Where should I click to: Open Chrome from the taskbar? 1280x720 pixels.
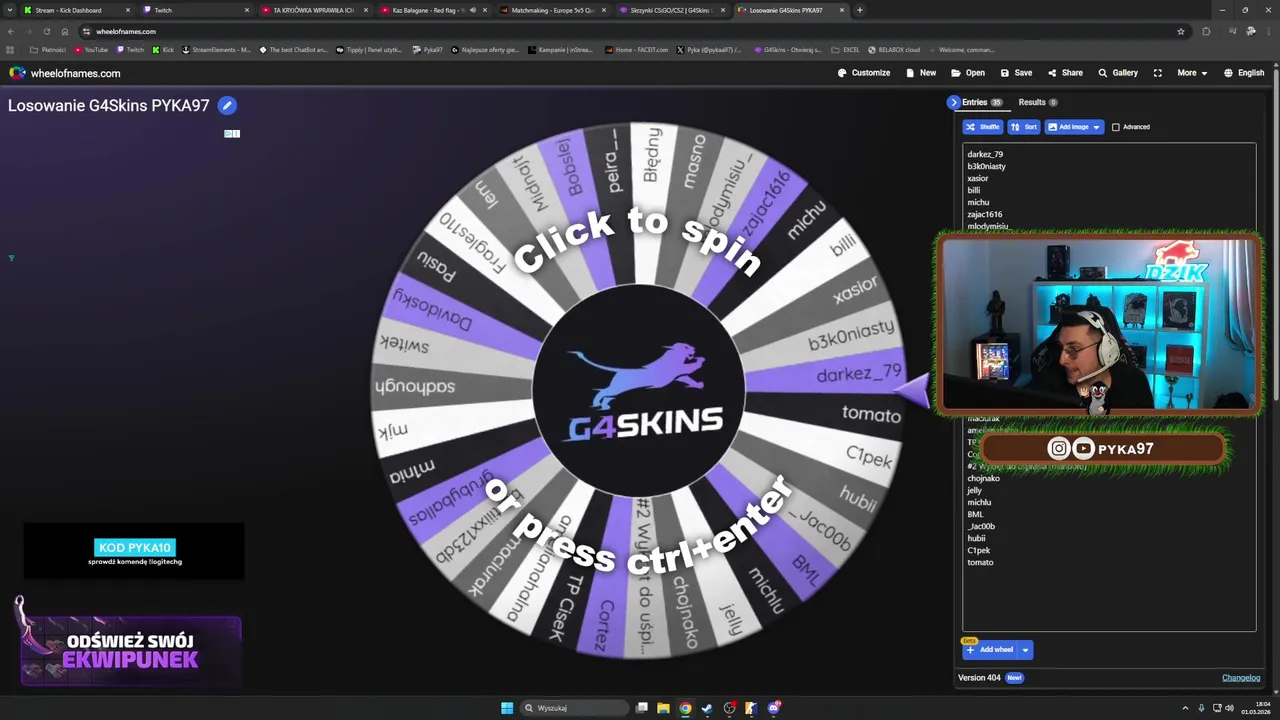pyautogui.click(x=685, y=708)
